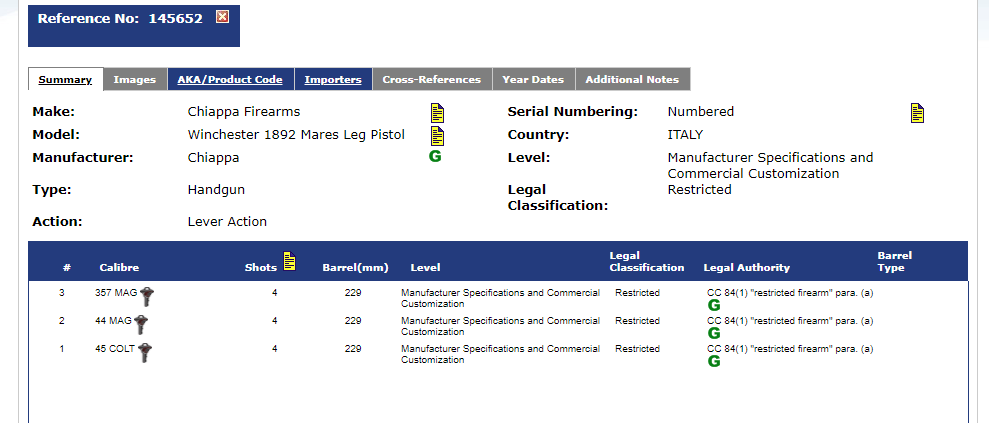Open note icon beside Make field
This screenshot has width=989, height=423.
pyautogui.click(x=437, y=112)
